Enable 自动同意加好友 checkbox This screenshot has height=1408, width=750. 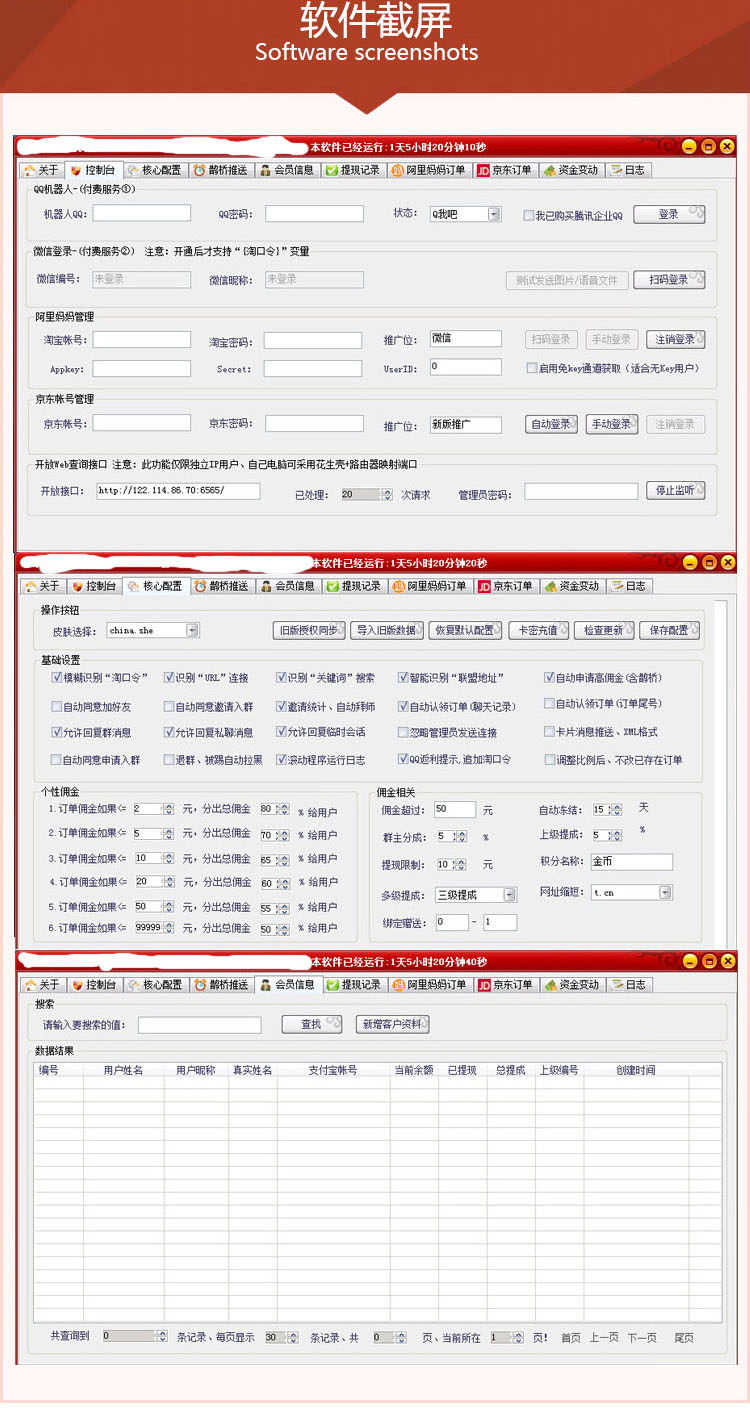click(x=57, y=706)
